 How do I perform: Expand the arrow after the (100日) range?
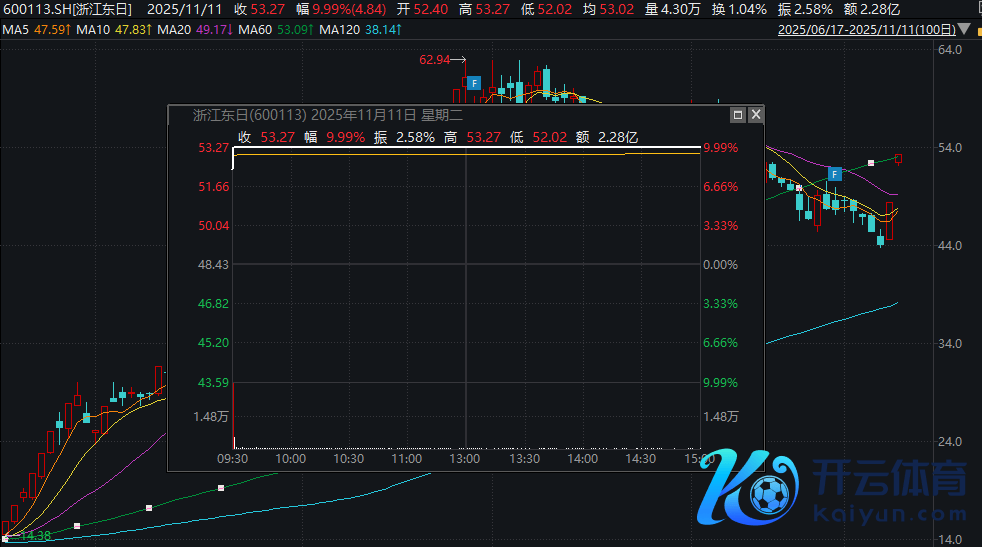point(972,29)
